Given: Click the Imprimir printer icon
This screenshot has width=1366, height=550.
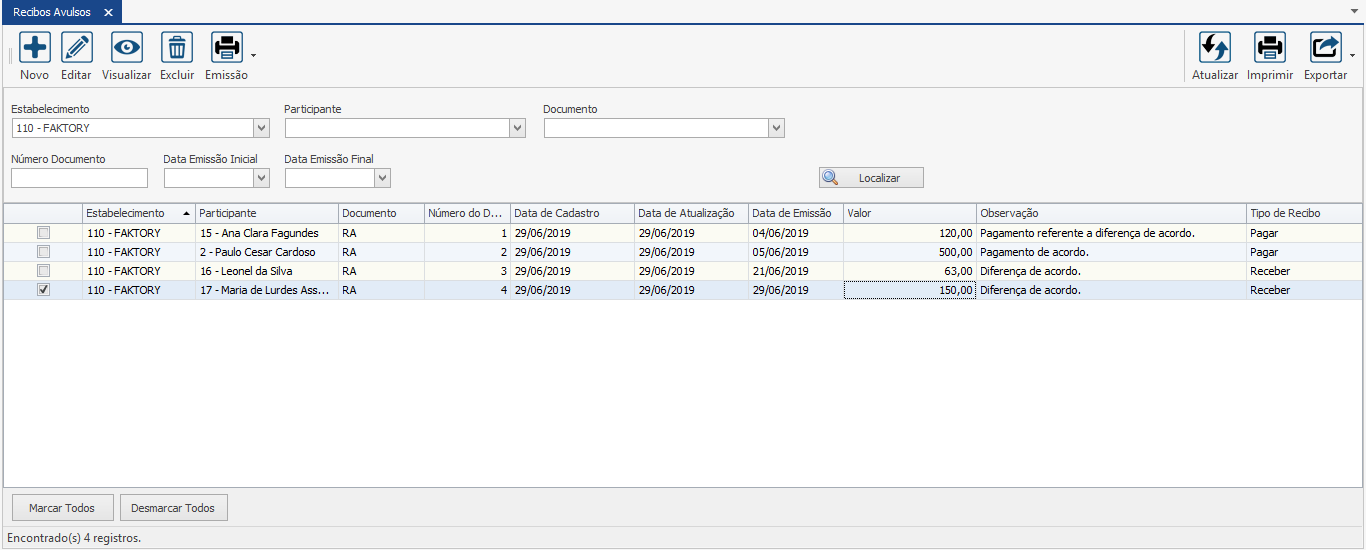Looking at the screenshot, I should click(1270, 48).
